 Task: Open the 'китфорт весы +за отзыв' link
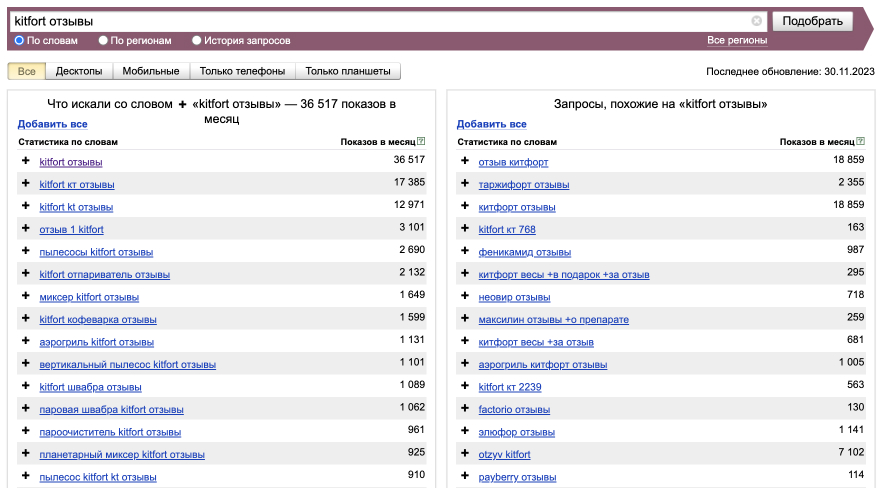click(x=536, y=342)
